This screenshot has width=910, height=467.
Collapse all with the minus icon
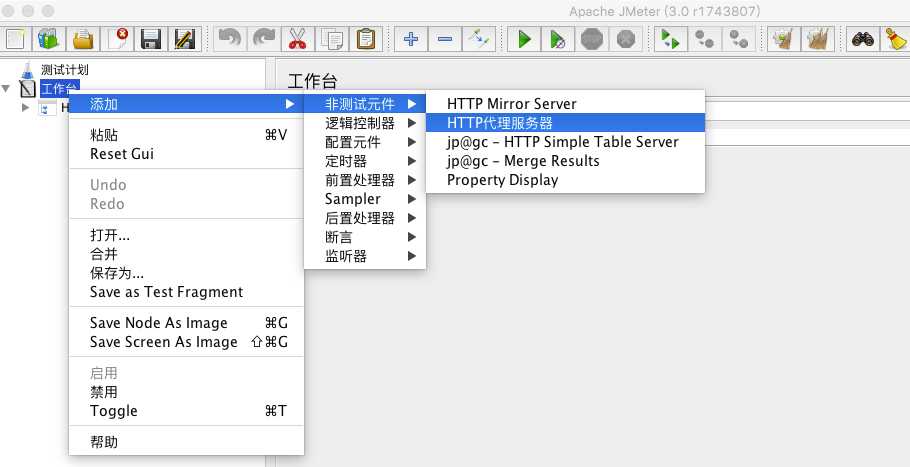click(x=445, y=39)
